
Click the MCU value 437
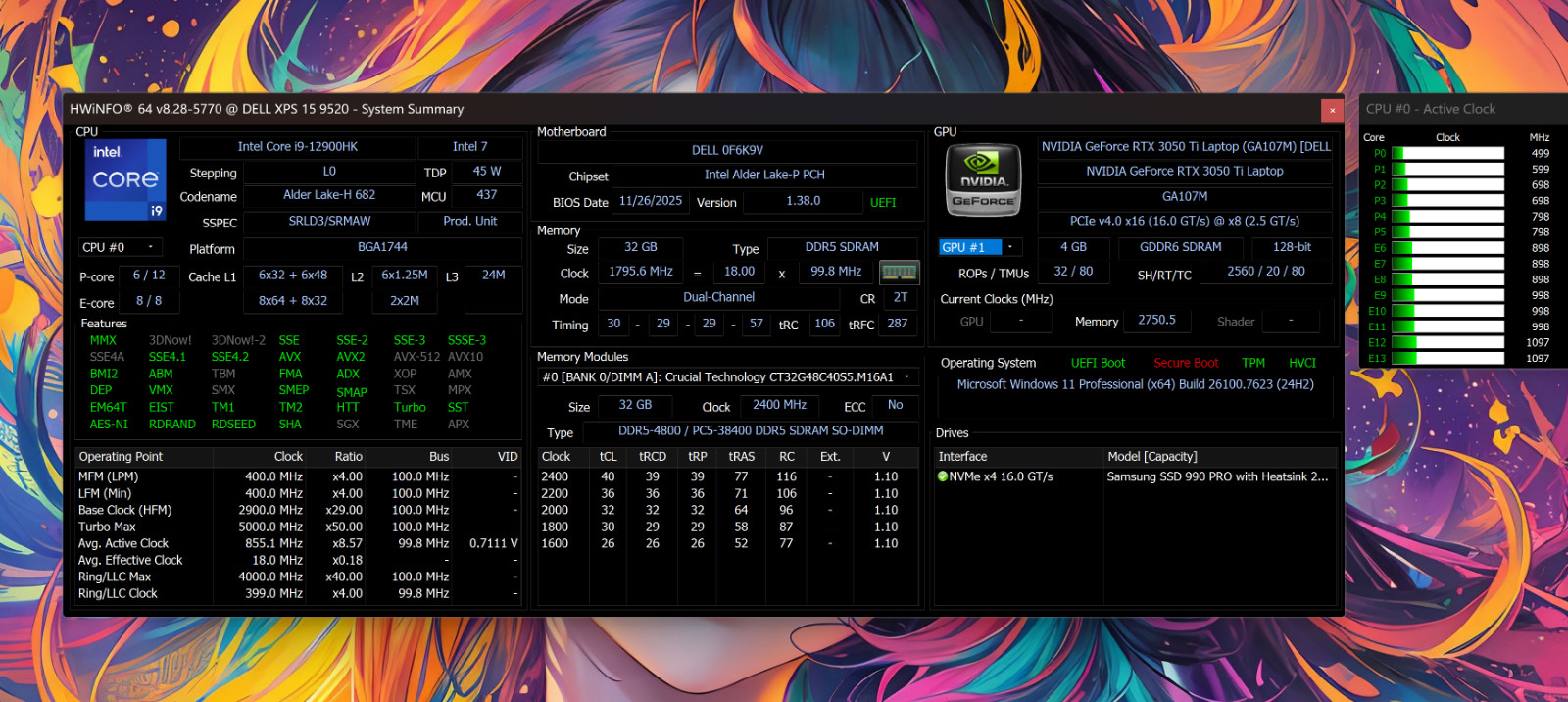[x=486, y=195]
